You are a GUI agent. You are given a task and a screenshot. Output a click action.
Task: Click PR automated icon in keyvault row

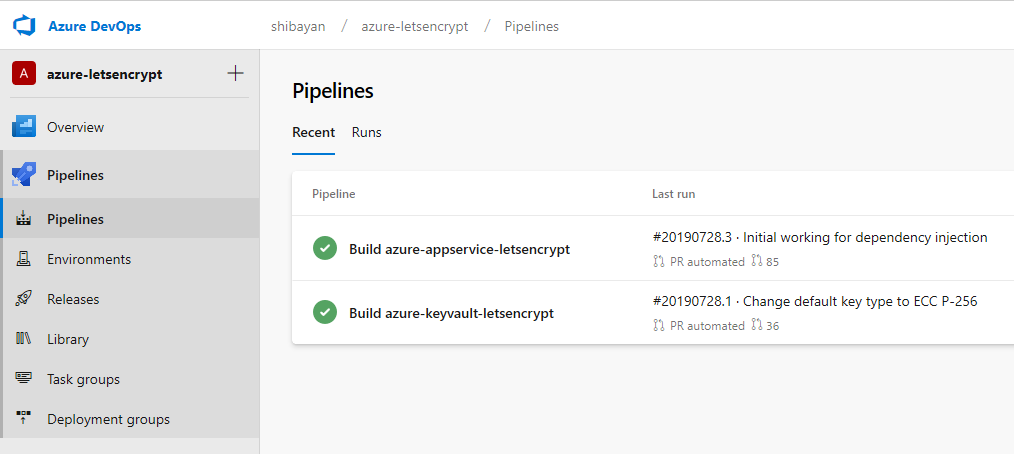(x=659, y=326)
